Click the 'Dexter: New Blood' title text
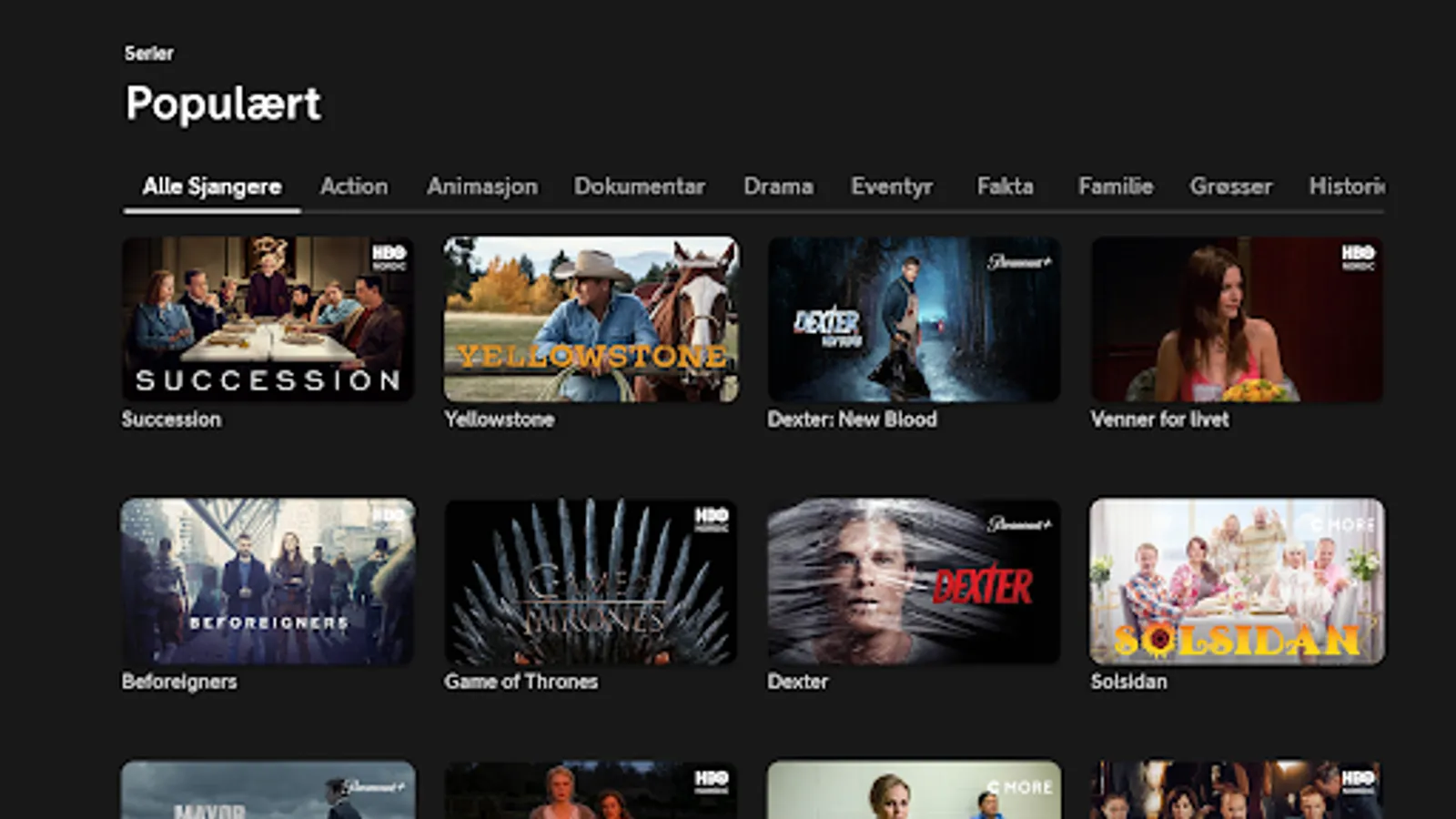 853,420
